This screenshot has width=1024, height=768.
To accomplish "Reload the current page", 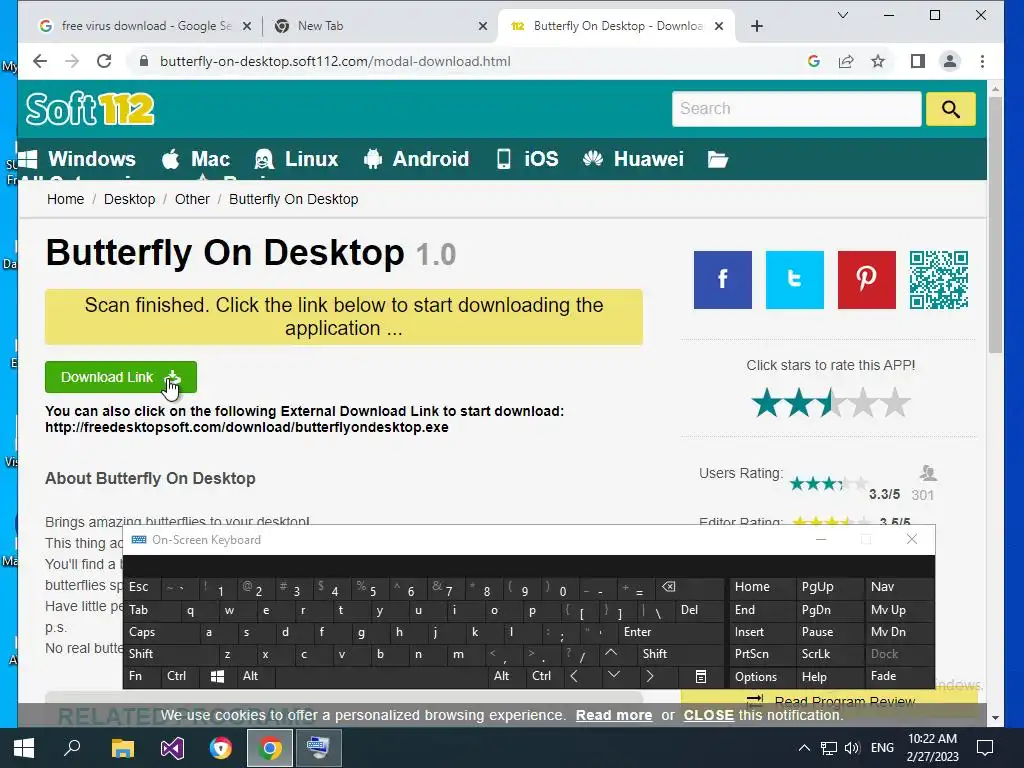I will point(104,61).
